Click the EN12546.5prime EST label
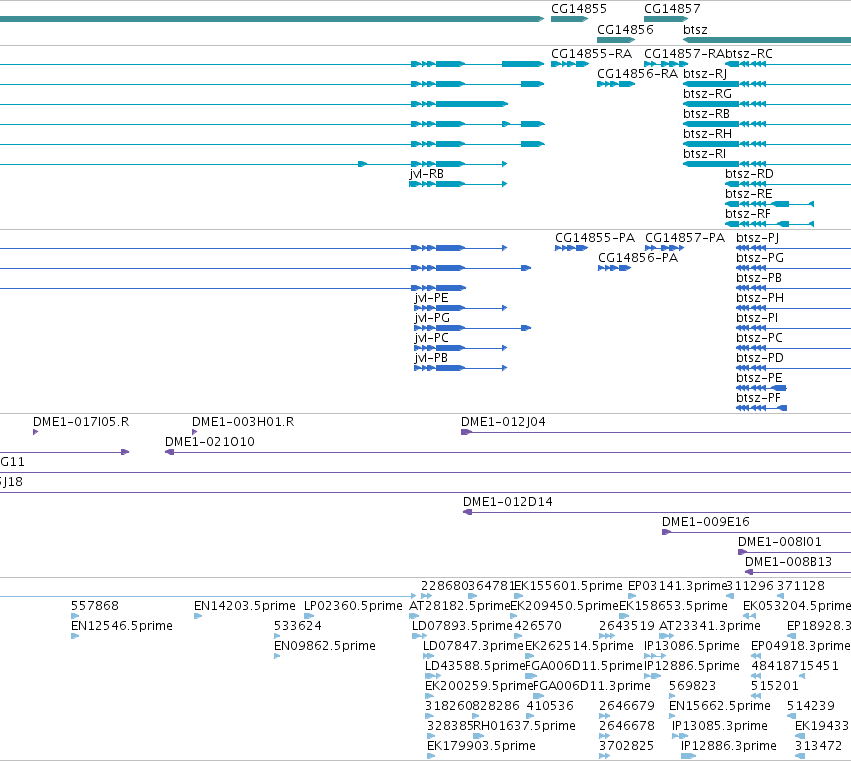Image resolution: width=851 pixels, height=761 pixels. tap(122, 626)
